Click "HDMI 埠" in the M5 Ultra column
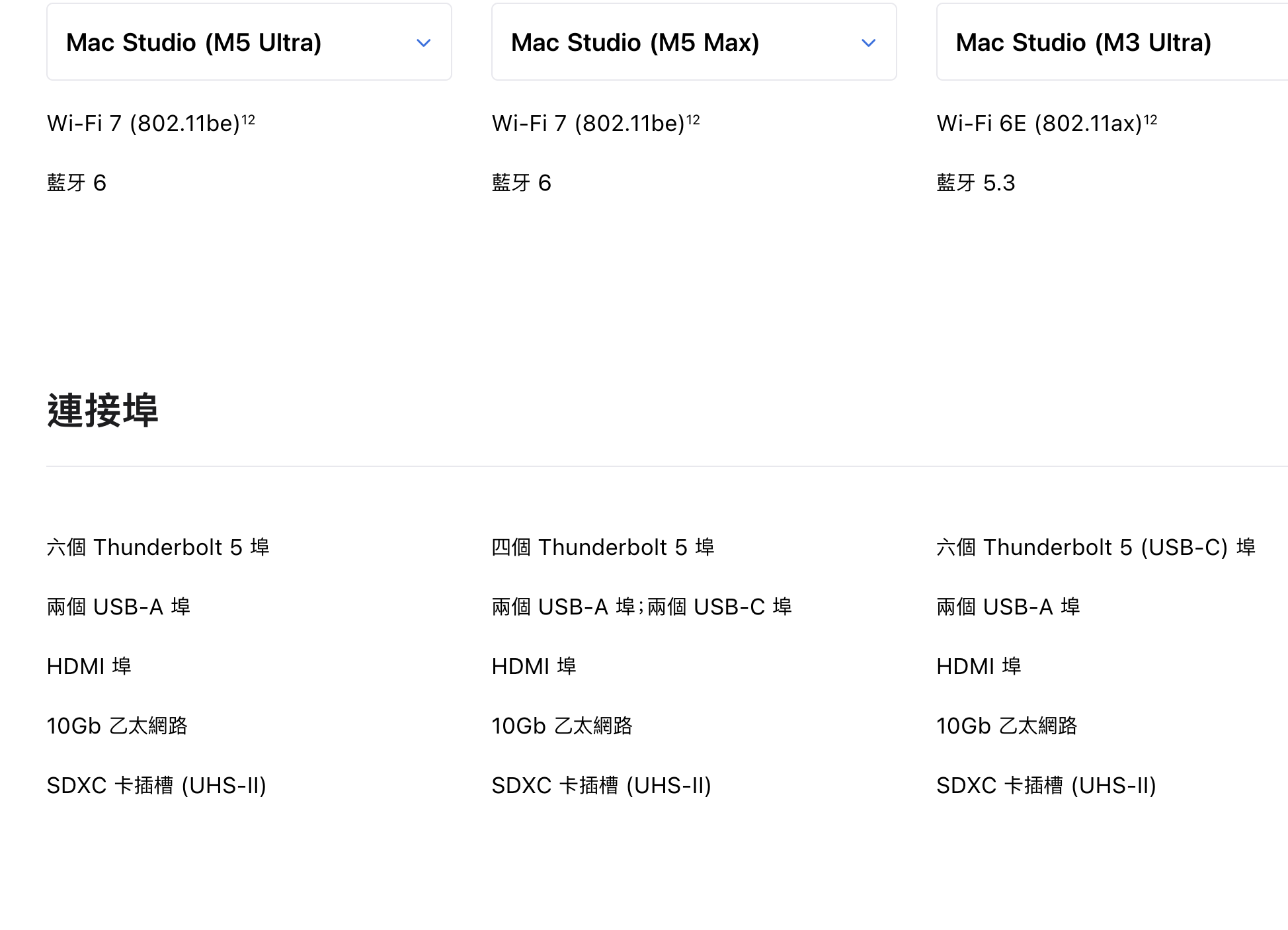Screen dimensions: 1288x930 point(89,666)
